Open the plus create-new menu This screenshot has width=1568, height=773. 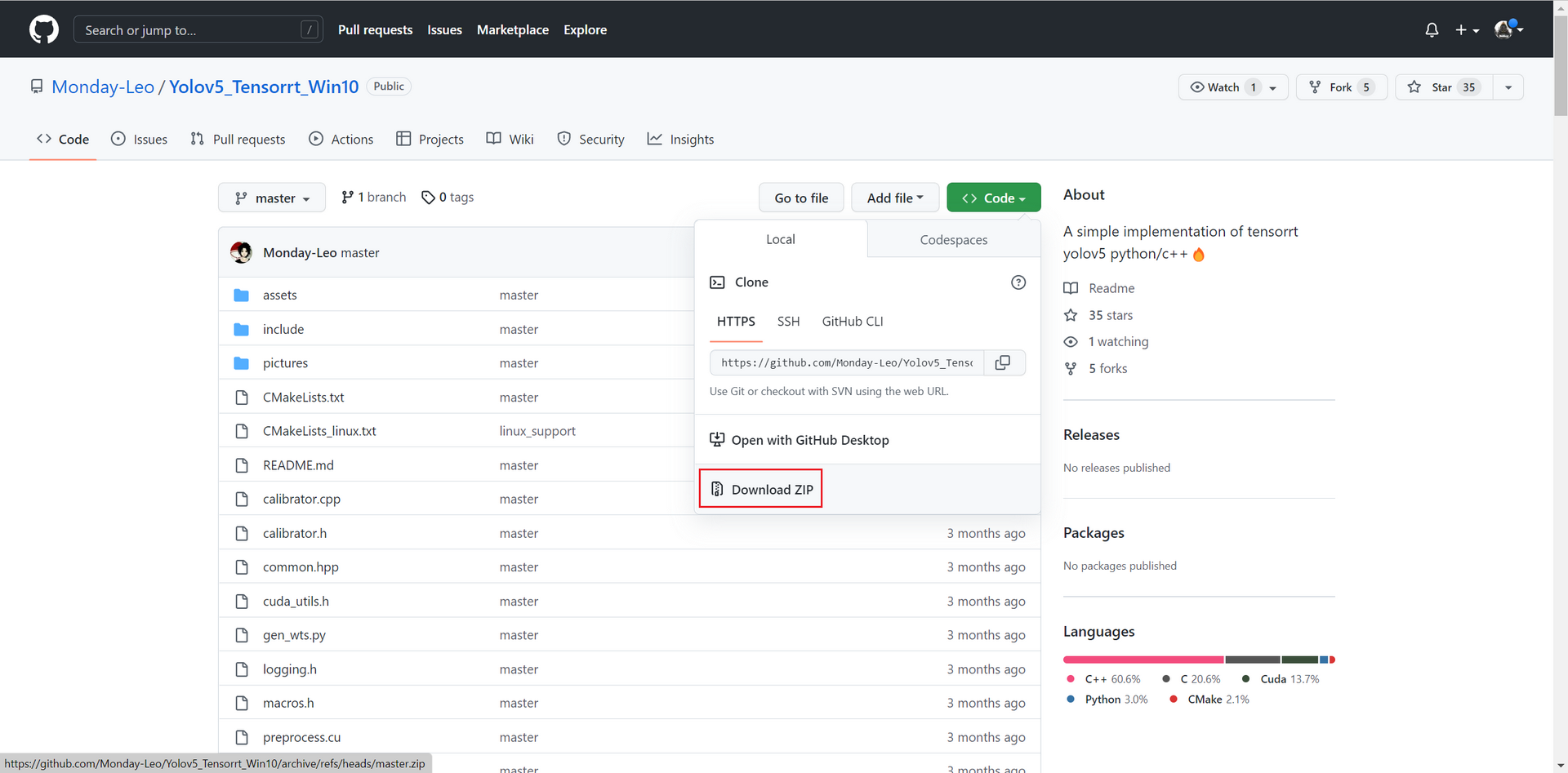coord(1467,29)
